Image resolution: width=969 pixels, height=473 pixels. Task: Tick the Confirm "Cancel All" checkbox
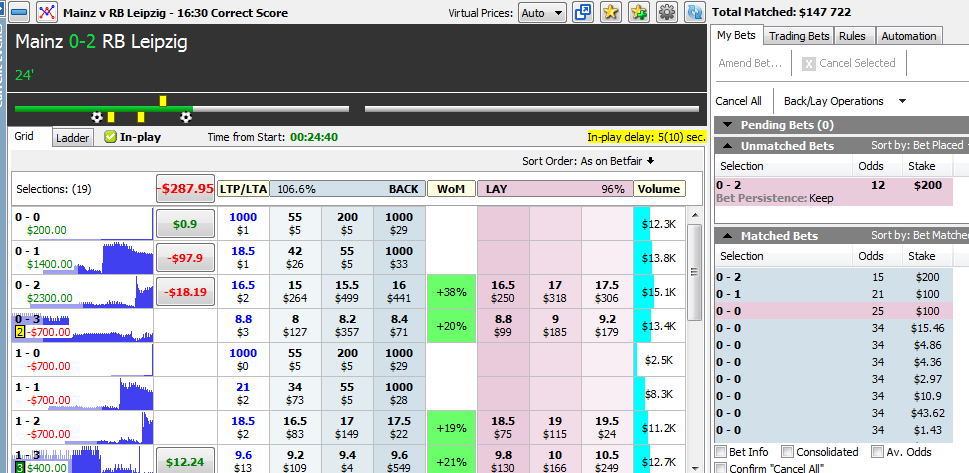tap(721, 468)
